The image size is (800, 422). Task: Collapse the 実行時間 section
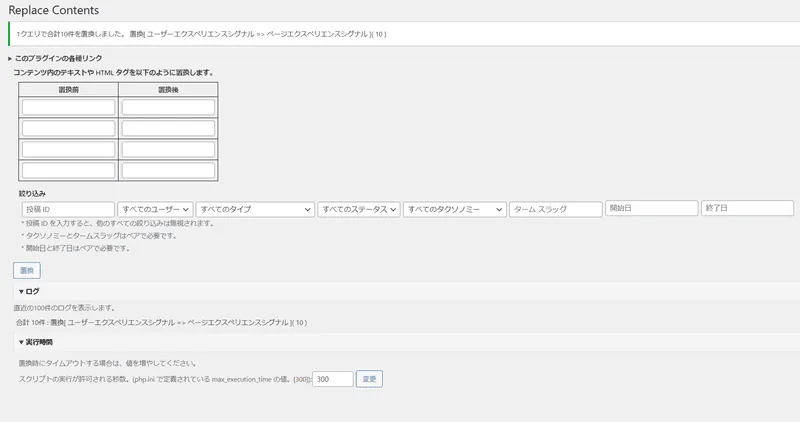(x=36, y=342)
